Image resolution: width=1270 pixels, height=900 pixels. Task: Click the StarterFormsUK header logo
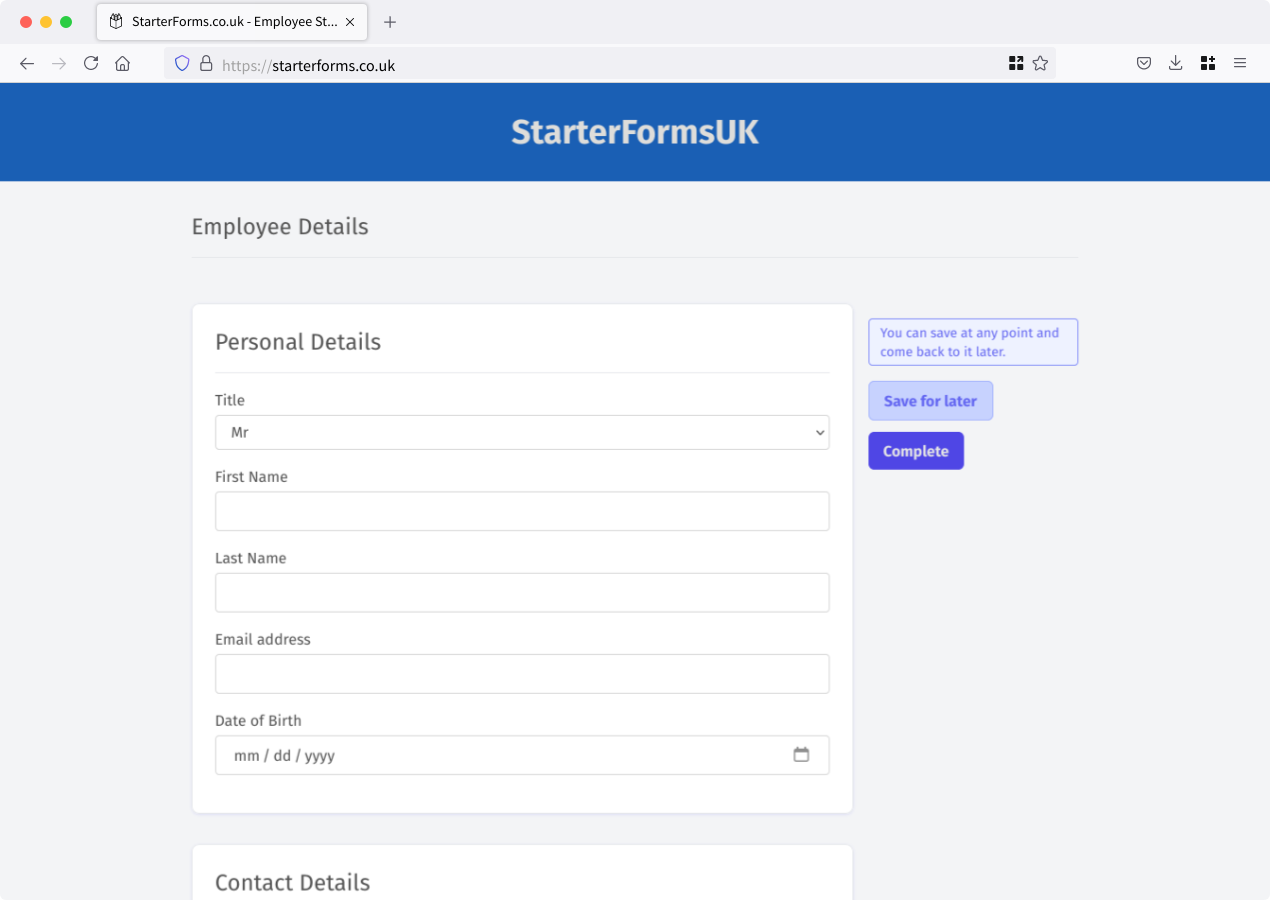(x=635, y=132)
